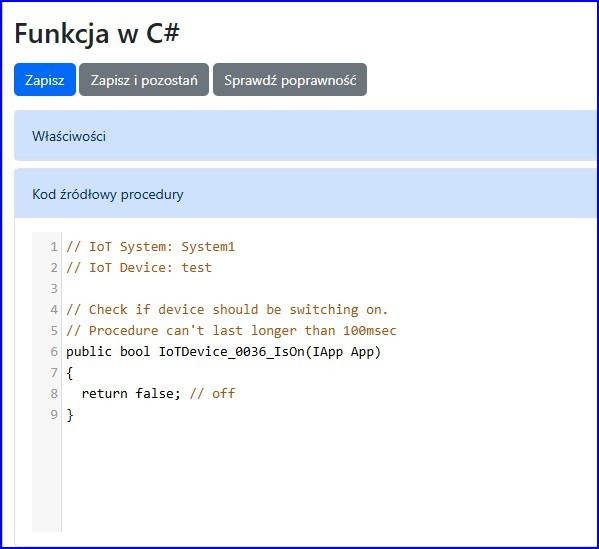Click the 'return false;' statement
Screen dimensions: 599x549
tap(131, 394)
